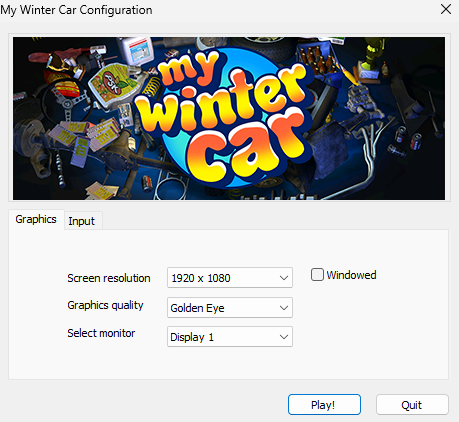Click the Play! button

(324, 405)
